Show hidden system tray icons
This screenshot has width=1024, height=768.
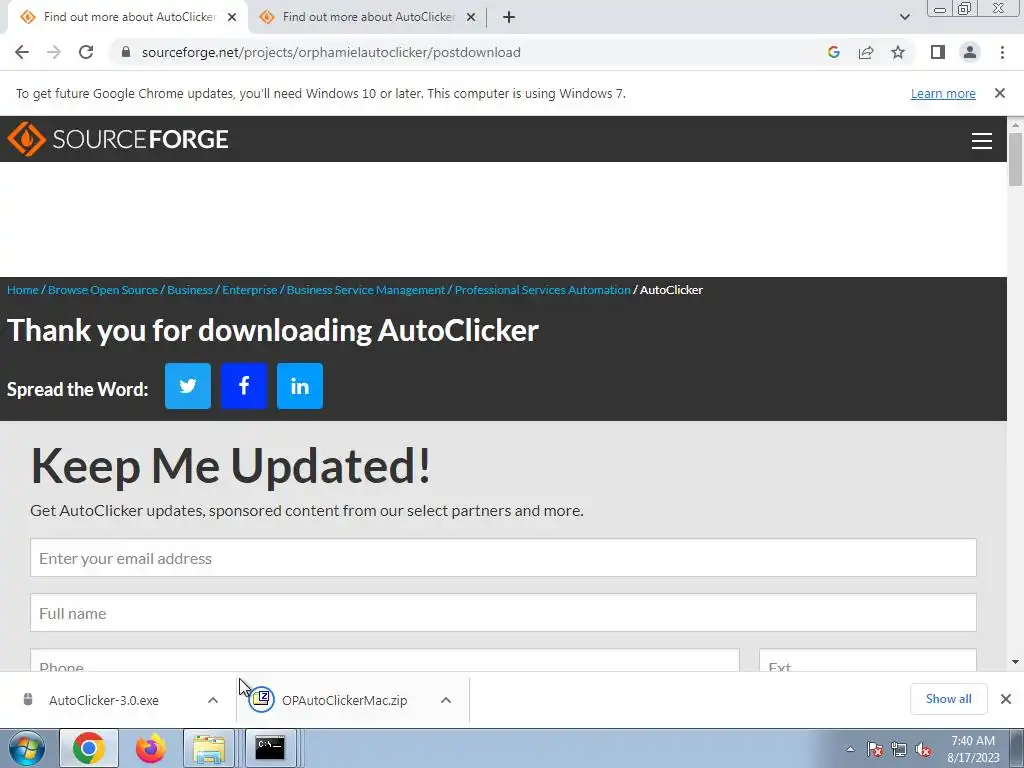point(850,749)
